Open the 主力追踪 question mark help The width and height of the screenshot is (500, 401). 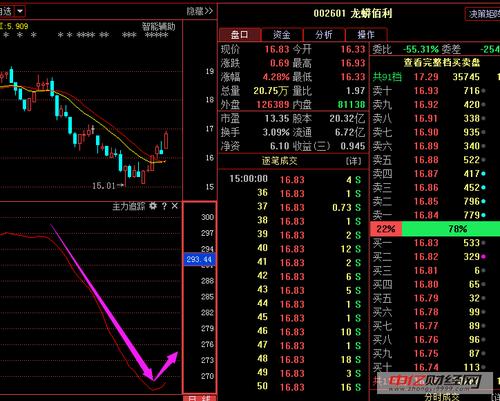[164, 206]
